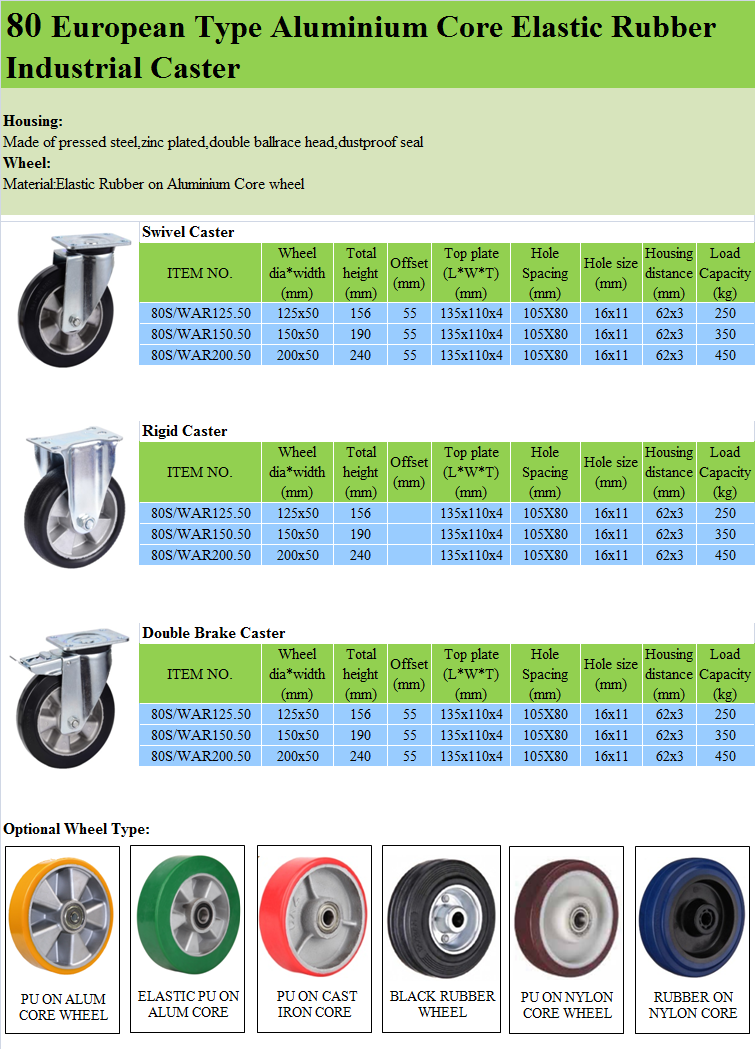Click 'Top plate' header in Swivel Caster table
This screenshot has width=755, height=1049.
click(x=471, y=273)
